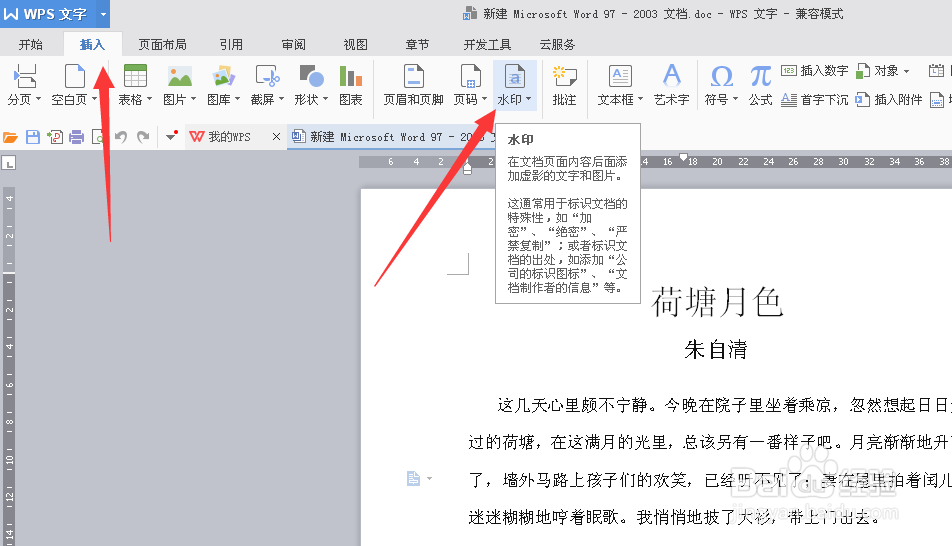Open the WPS 文字 application menu
This screenshot has height=546, width=952.
click(46, 14)
